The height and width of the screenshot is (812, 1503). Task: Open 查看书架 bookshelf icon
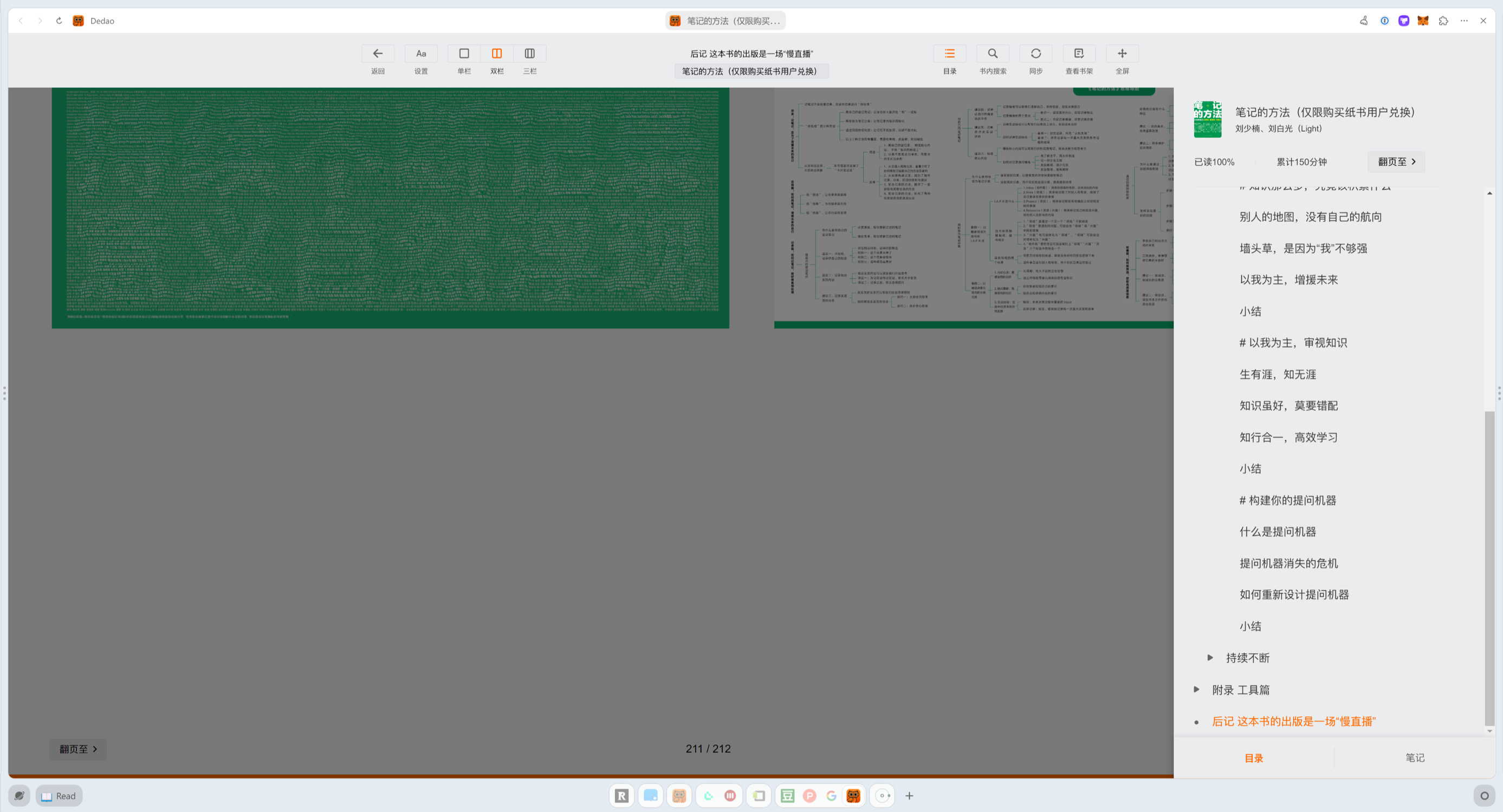(1078, 54)
